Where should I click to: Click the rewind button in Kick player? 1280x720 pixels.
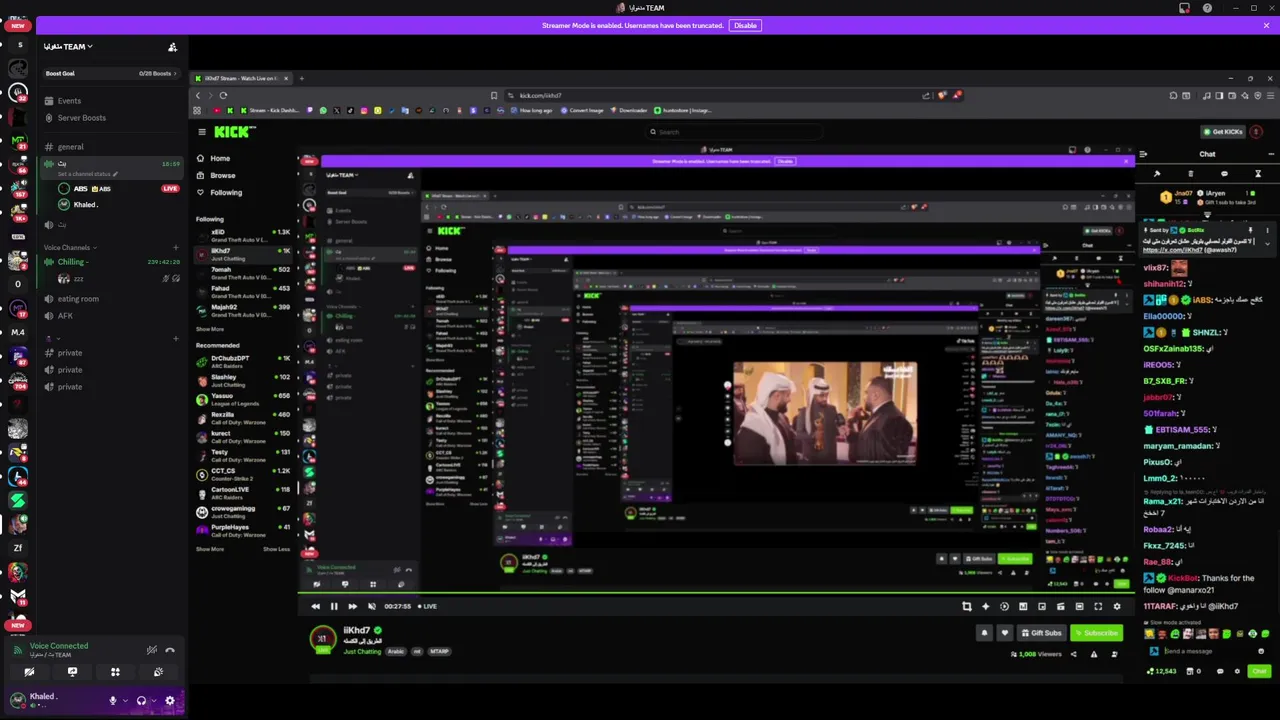point(316,606)
